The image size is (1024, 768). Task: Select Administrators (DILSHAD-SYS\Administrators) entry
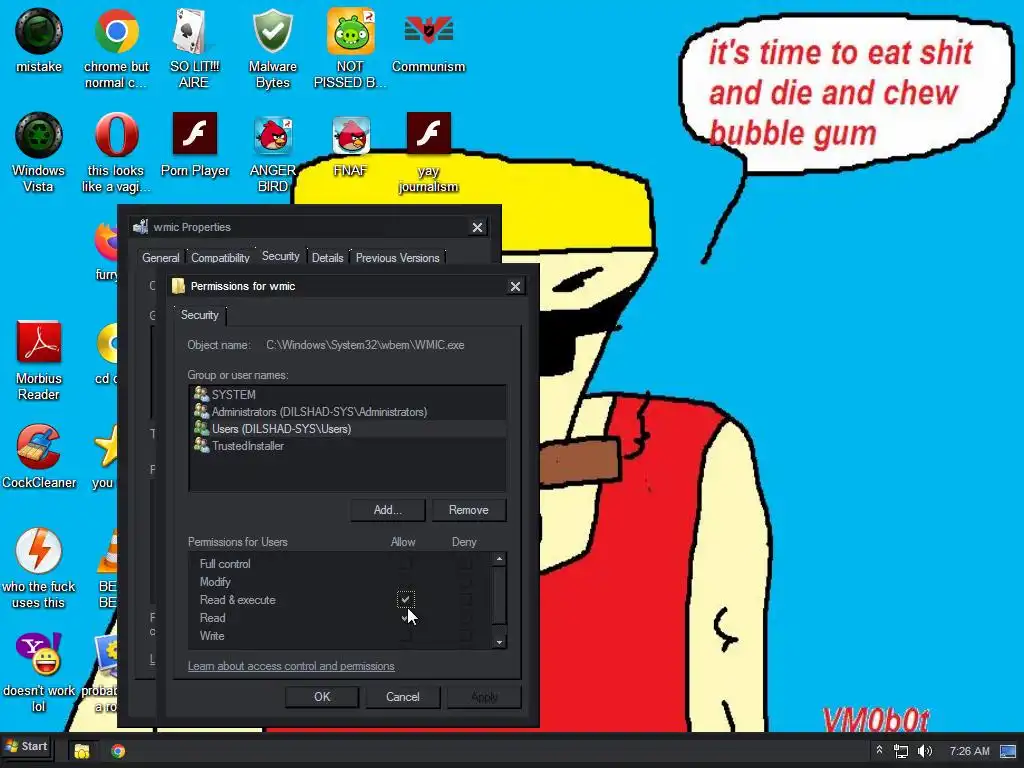347,411
